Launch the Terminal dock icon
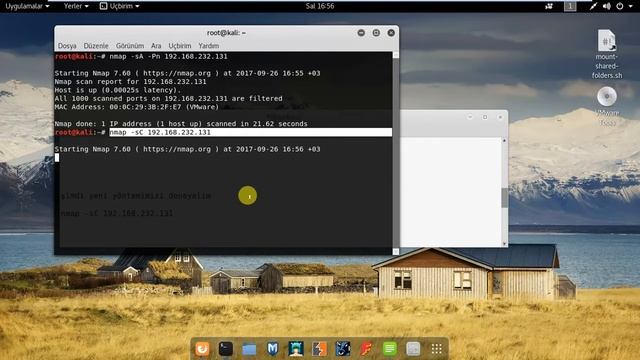640x360 pixels. coord(226,349)
